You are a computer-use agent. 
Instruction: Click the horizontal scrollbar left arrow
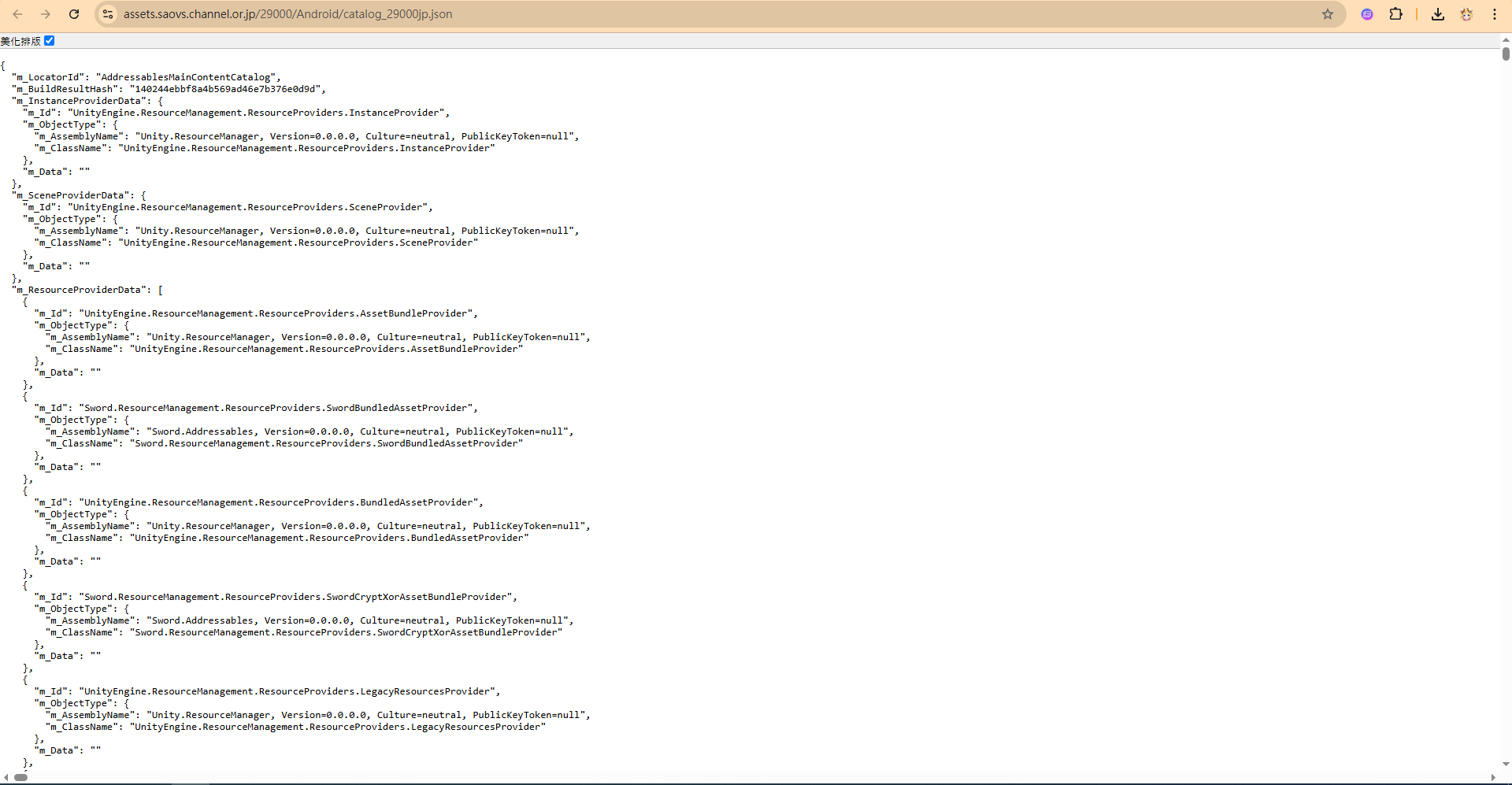point(6,777)
